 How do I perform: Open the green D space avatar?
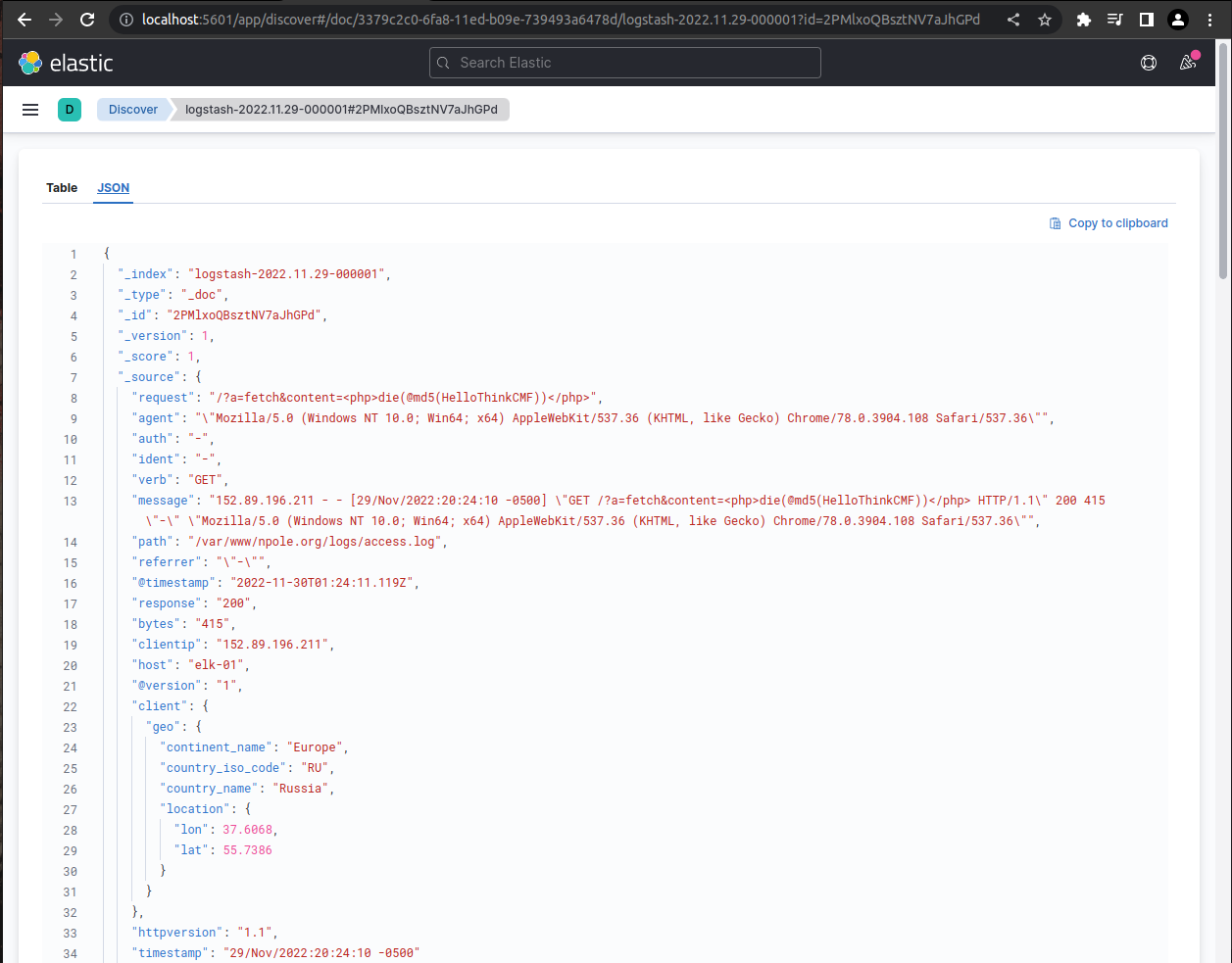(x=70, y=110)
